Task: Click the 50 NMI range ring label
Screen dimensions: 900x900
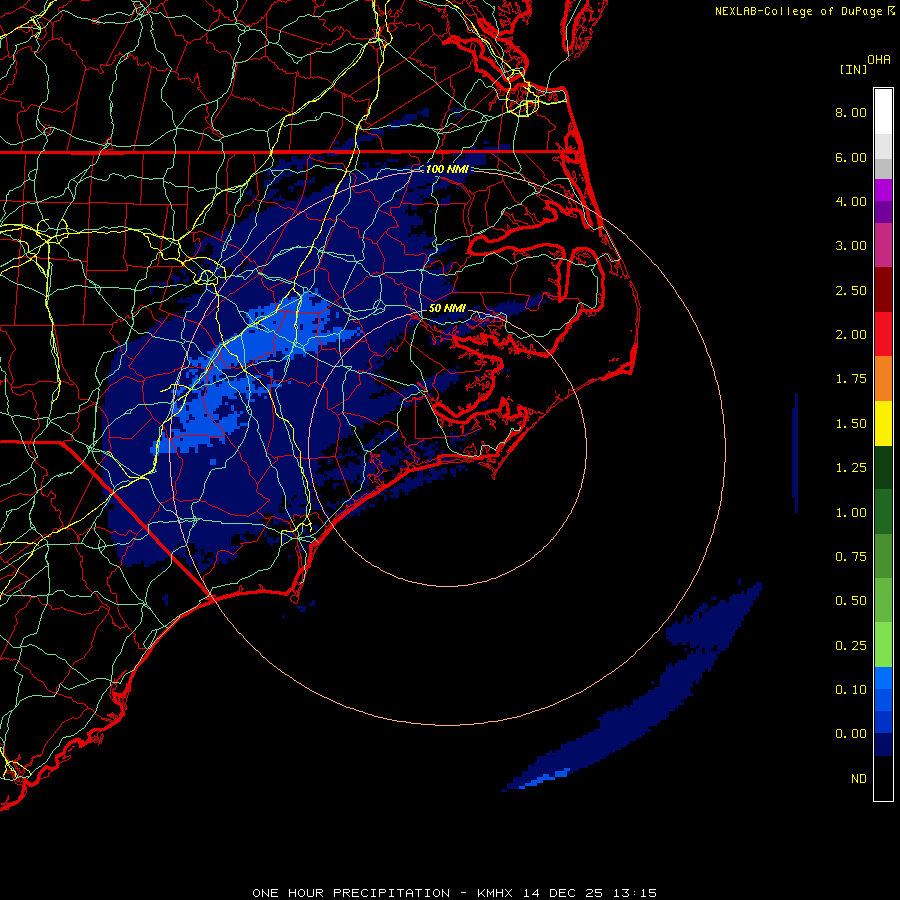Action: tap(447, 308)
